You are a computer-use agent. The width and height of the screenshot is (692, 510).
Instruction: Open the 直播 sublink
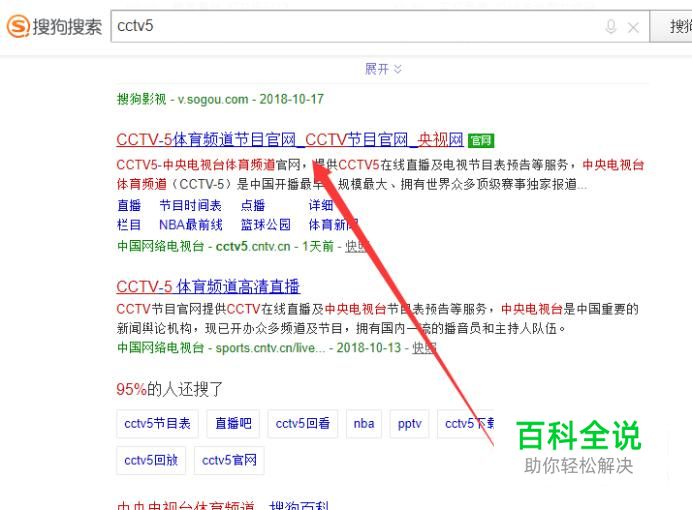(129, 205)
